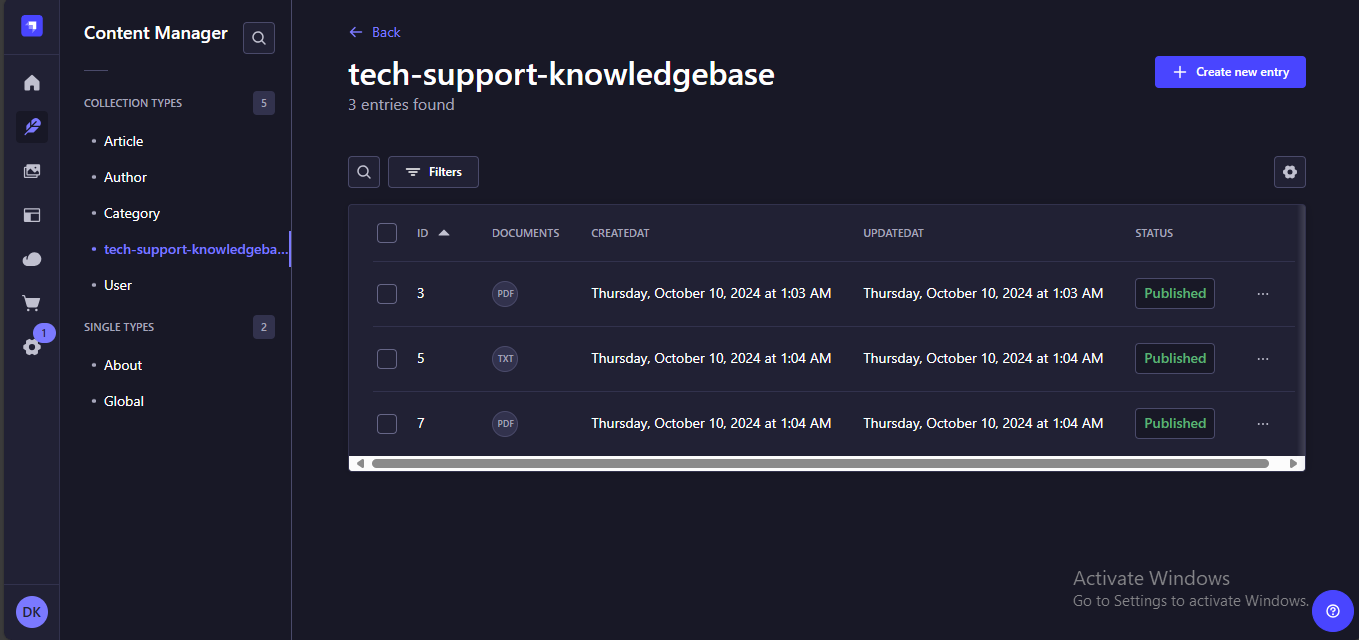Open the Global single type
This screenshot has height=640, width=1359.
tap(123, 401)
